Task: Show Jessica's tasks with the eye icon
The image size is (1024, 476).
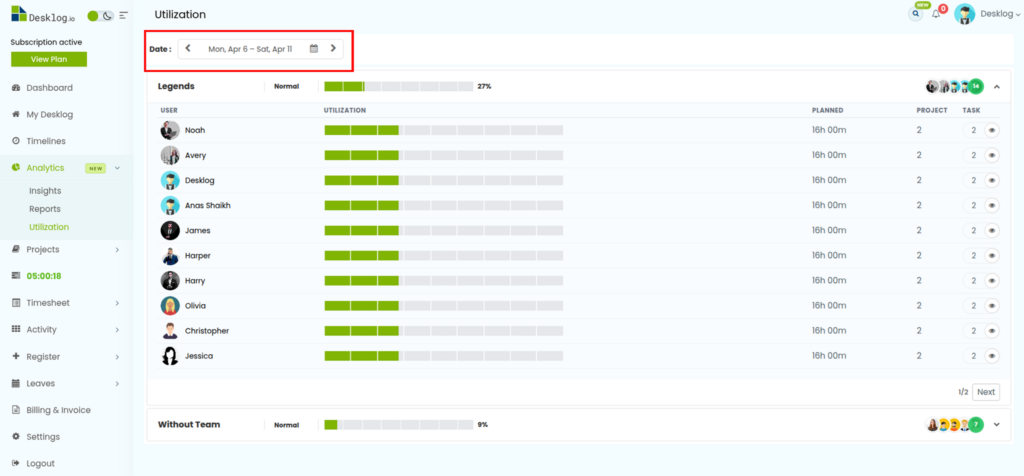Action: [x=992, y=356]
